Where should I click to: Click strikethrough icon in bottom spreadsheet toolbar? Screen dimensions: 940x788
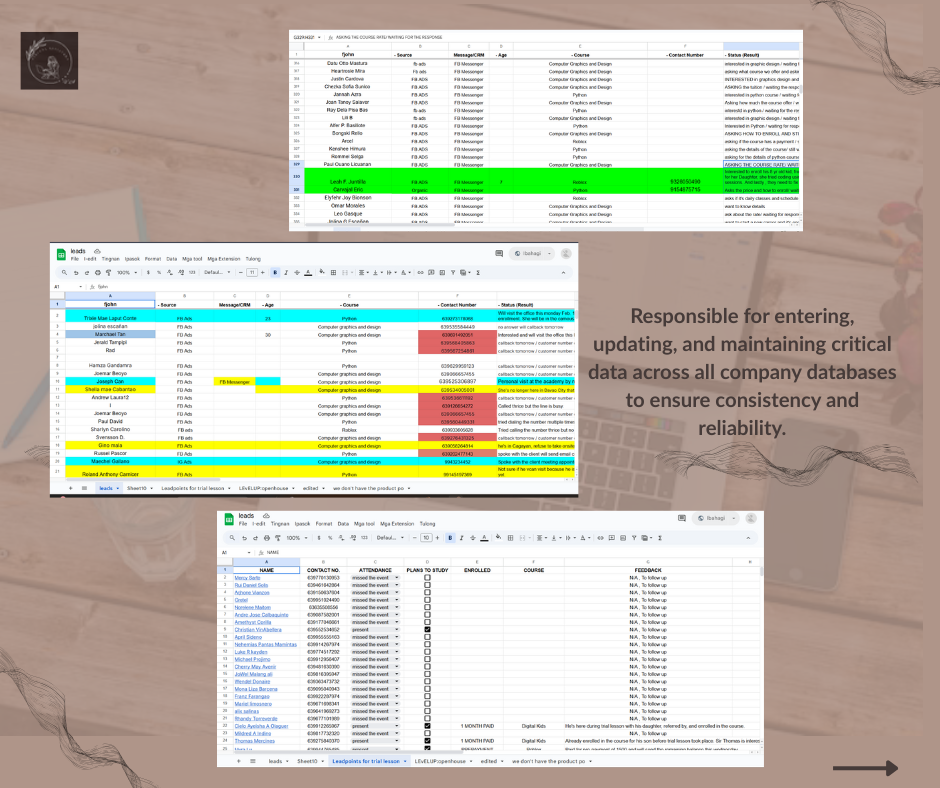click(472, 538)
